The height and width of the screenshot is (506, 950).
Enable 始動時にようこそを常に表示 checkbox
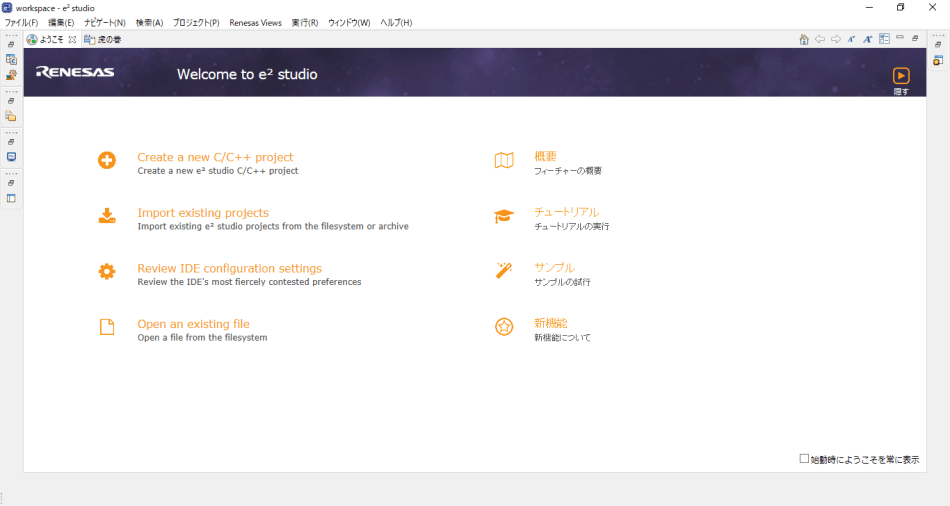tap(804, 459)
